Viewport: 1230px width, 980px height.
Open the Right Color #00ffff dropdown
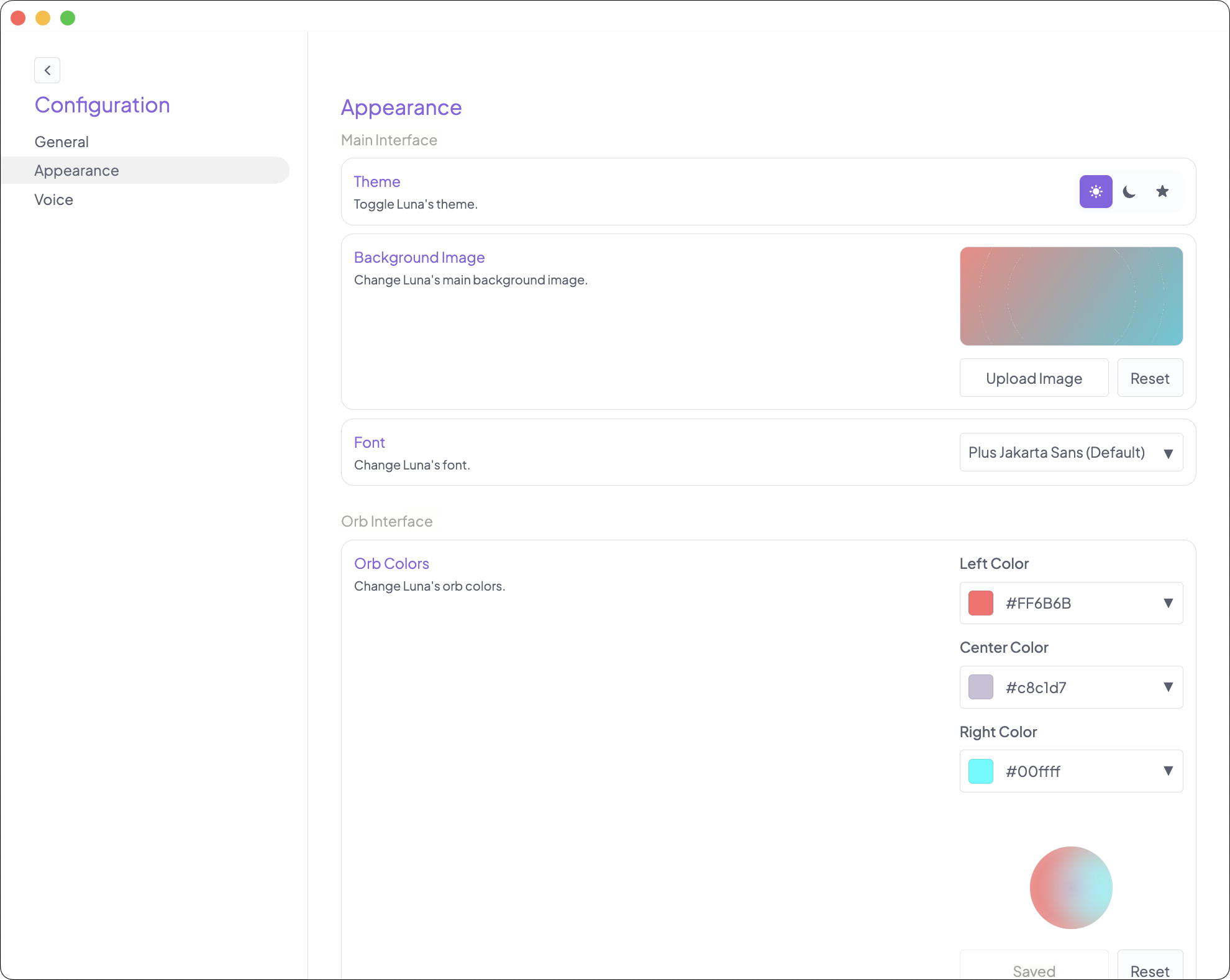1168,771
